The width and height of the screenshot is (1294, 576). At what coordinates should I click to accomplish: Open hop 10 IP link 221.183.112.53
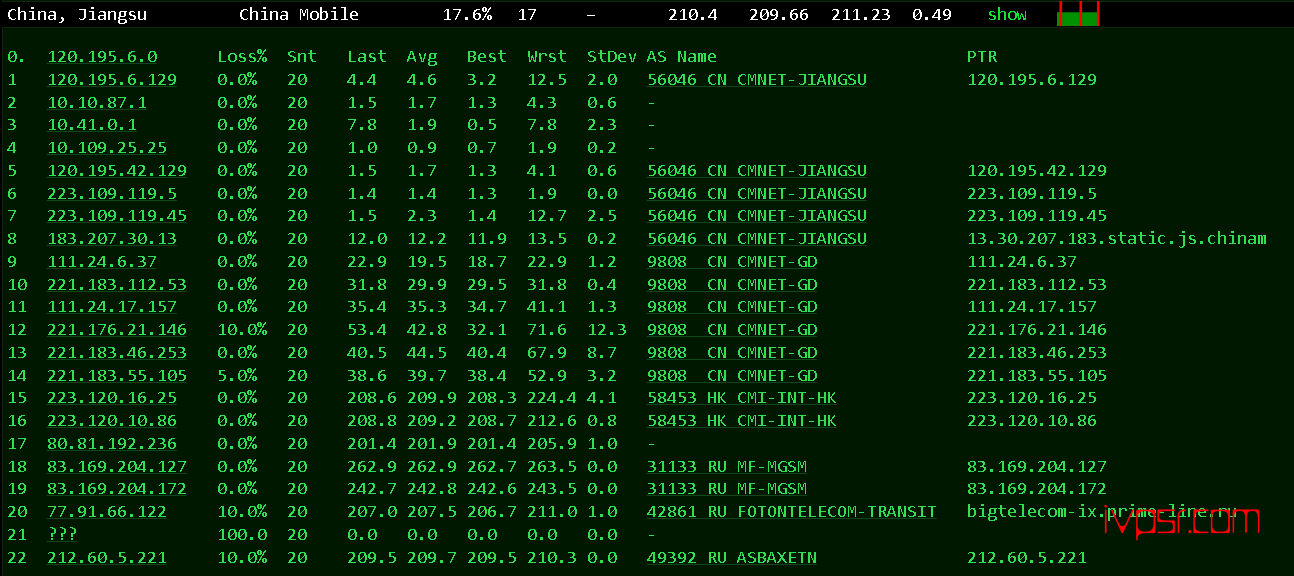point(117,285)
